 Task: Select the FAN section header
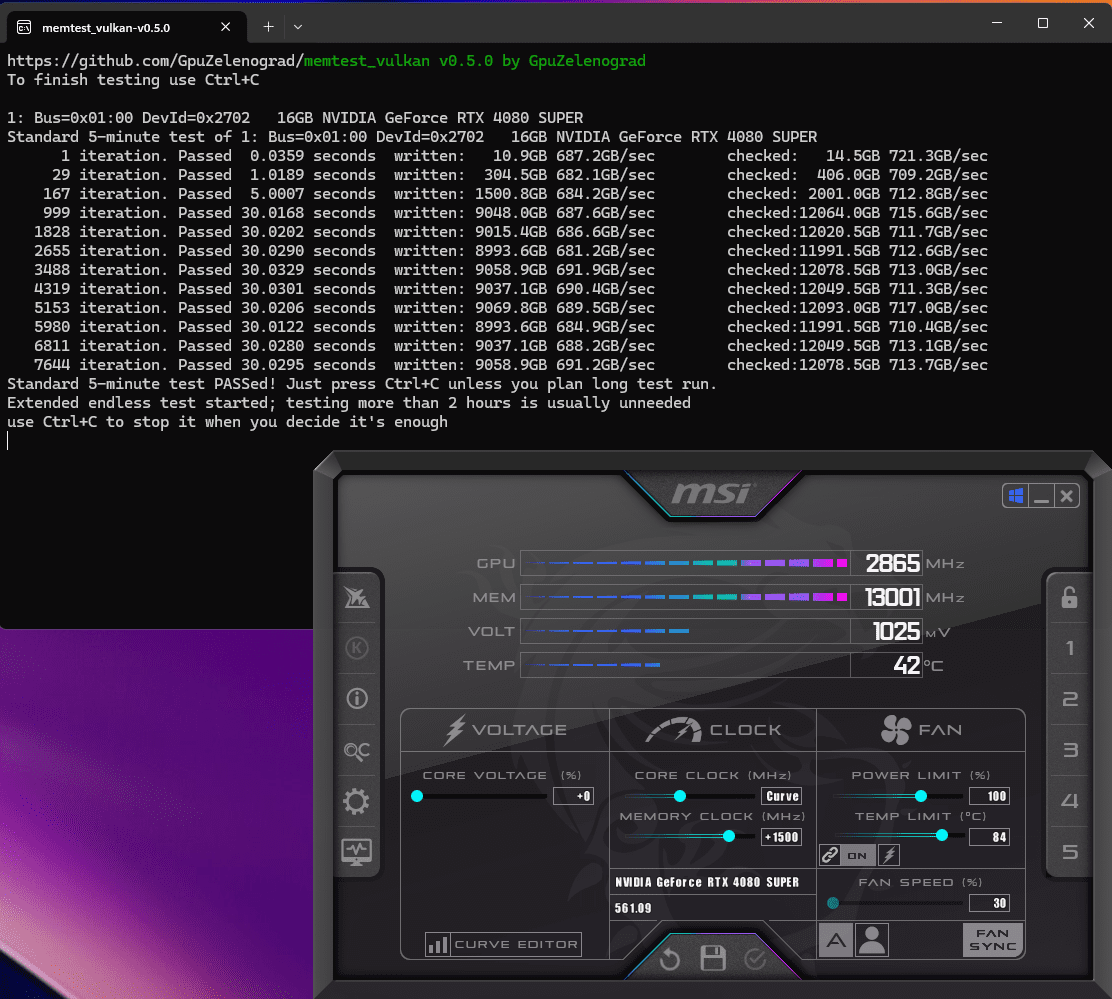pos(921,730)
